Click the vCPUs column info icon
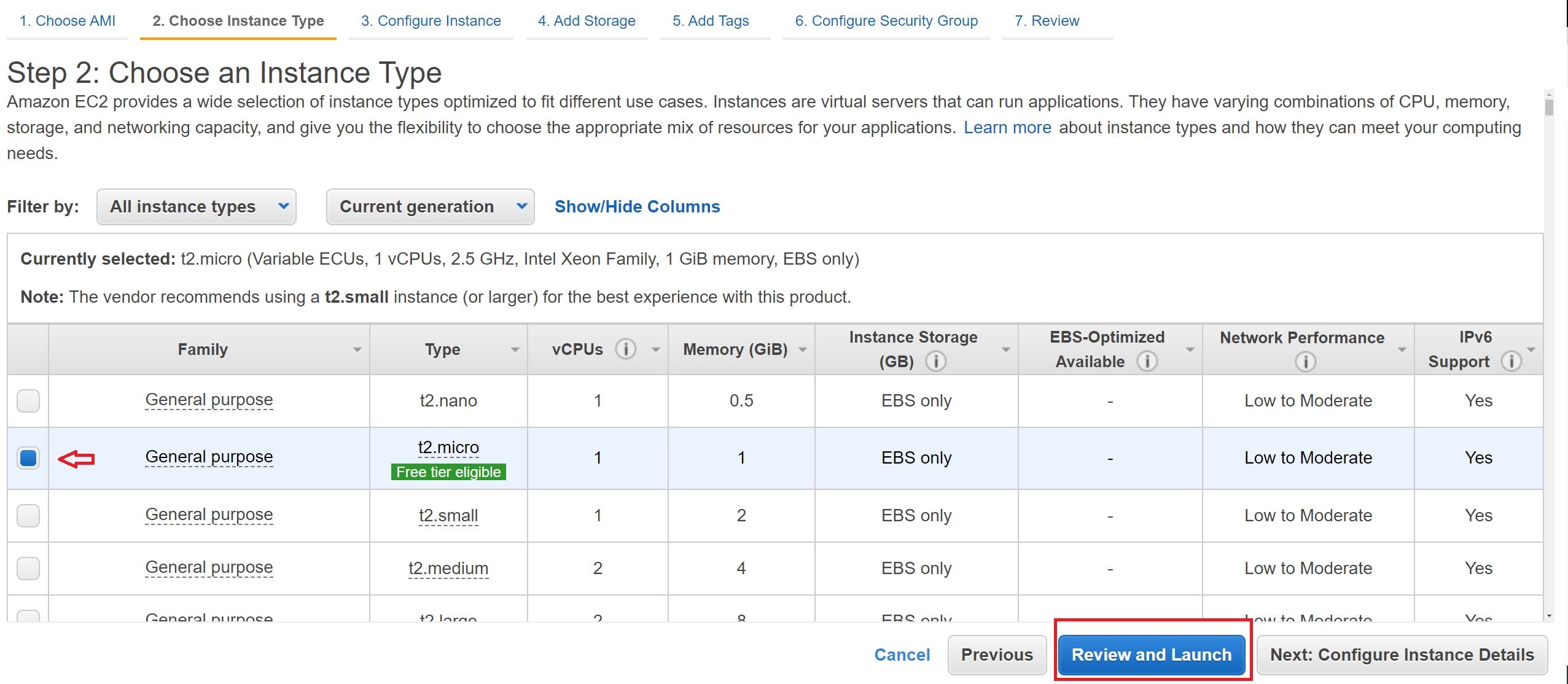This screenshot has width=1568, height=684. click(625, 349)
